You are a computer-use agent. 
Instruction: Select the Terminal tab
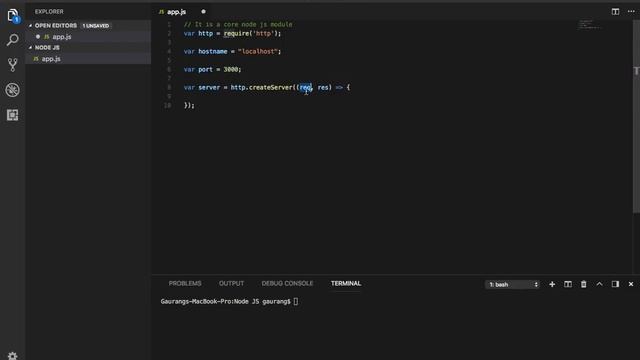(x=346, y=283)
